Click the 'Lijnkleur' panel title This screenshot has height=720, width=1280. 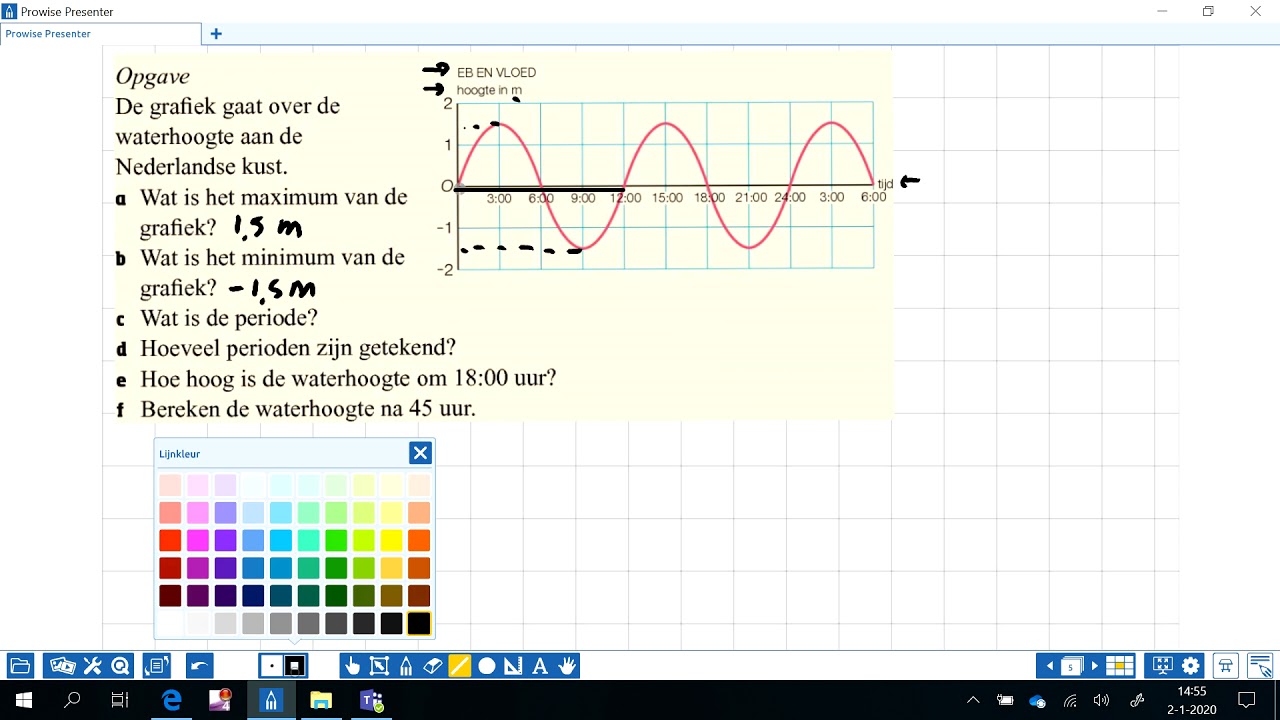click(180, 454)
